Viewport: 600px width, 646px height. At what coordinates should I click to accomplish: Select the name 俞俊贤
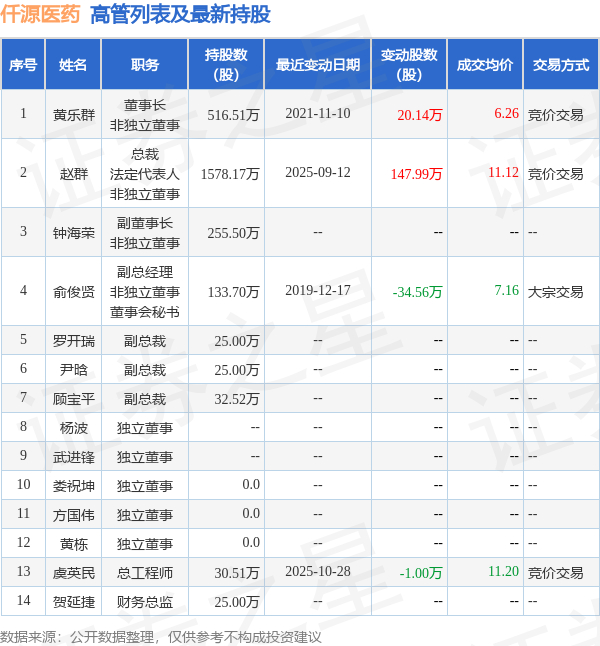(74, 292)
